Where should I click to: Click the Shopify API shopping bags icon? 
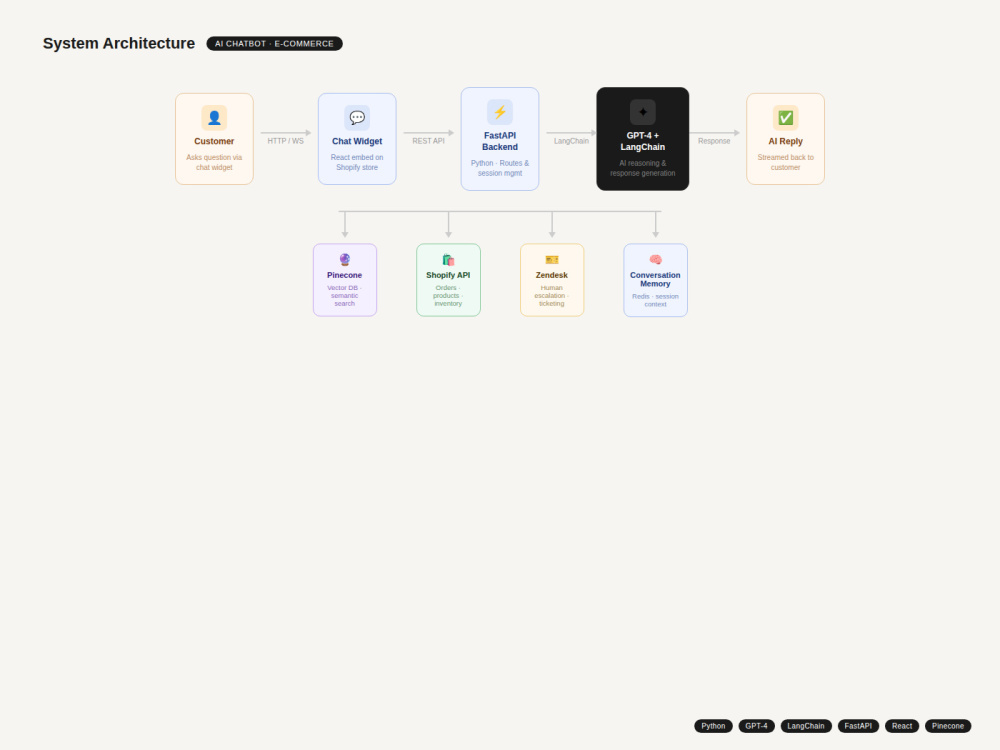[x=448, y=260]
